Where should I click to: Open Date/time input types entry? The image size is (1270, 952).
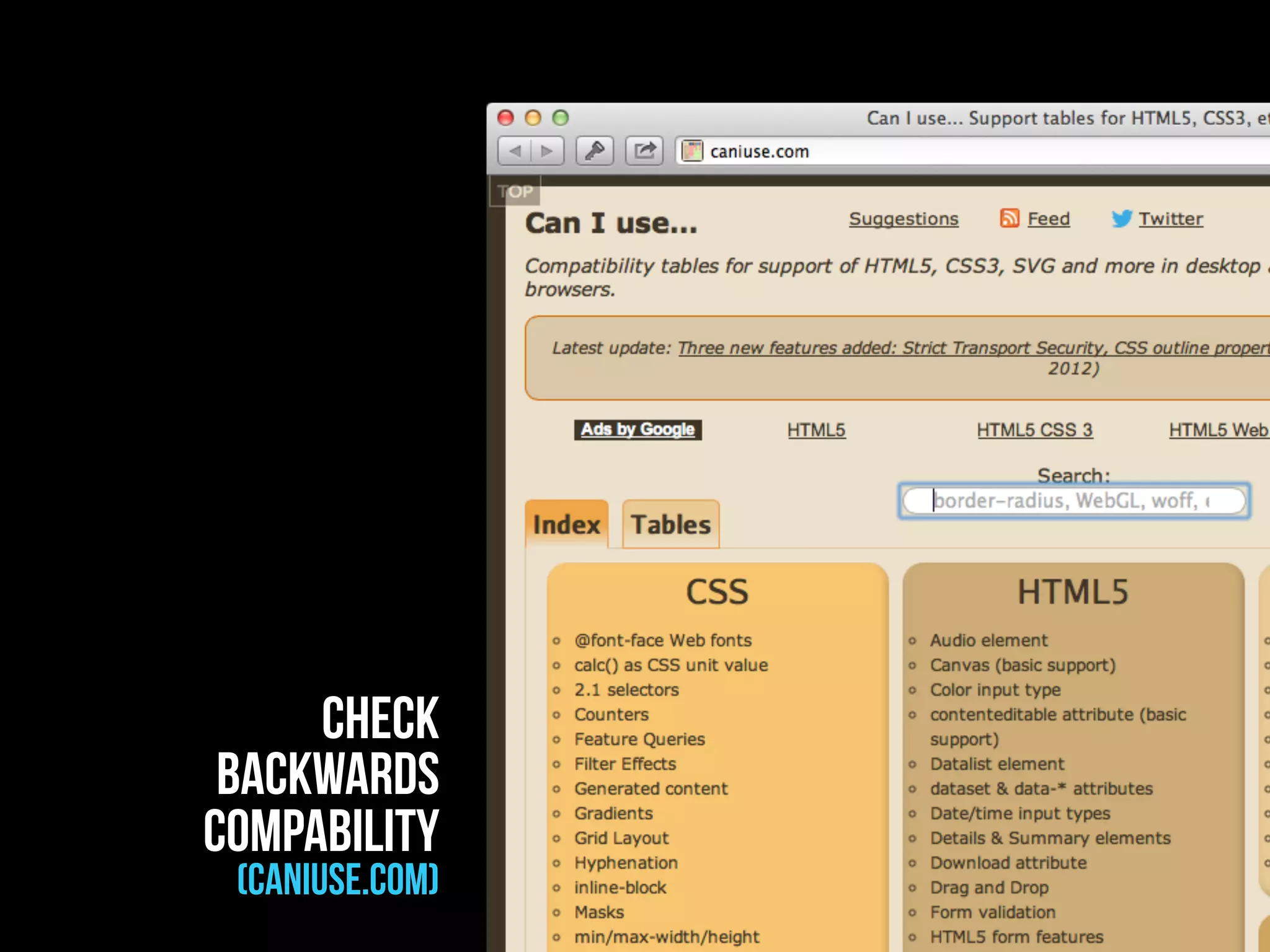tap(1020, 814)
